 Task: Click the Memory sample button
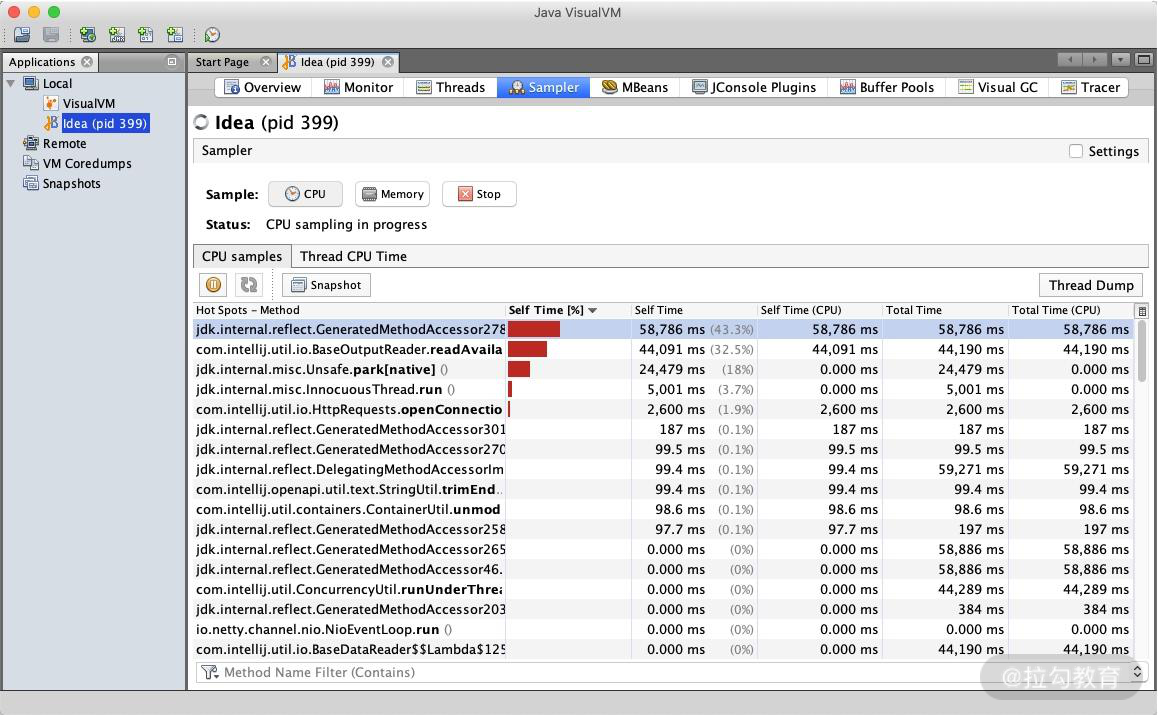click(392, 194)
